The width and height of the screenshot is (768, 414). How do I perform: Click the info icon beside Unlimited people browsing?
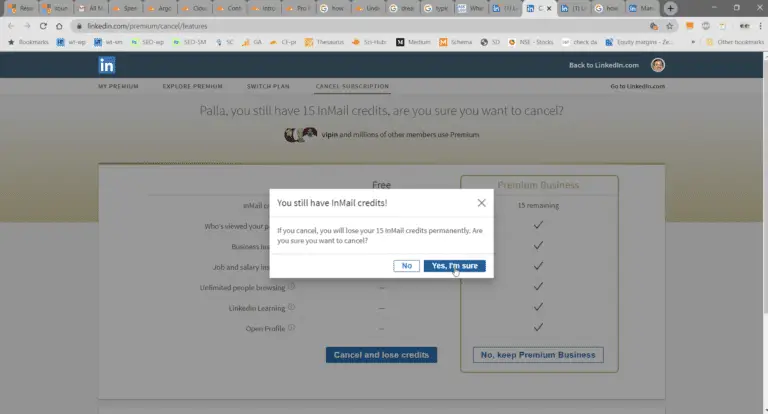(291, 287)
